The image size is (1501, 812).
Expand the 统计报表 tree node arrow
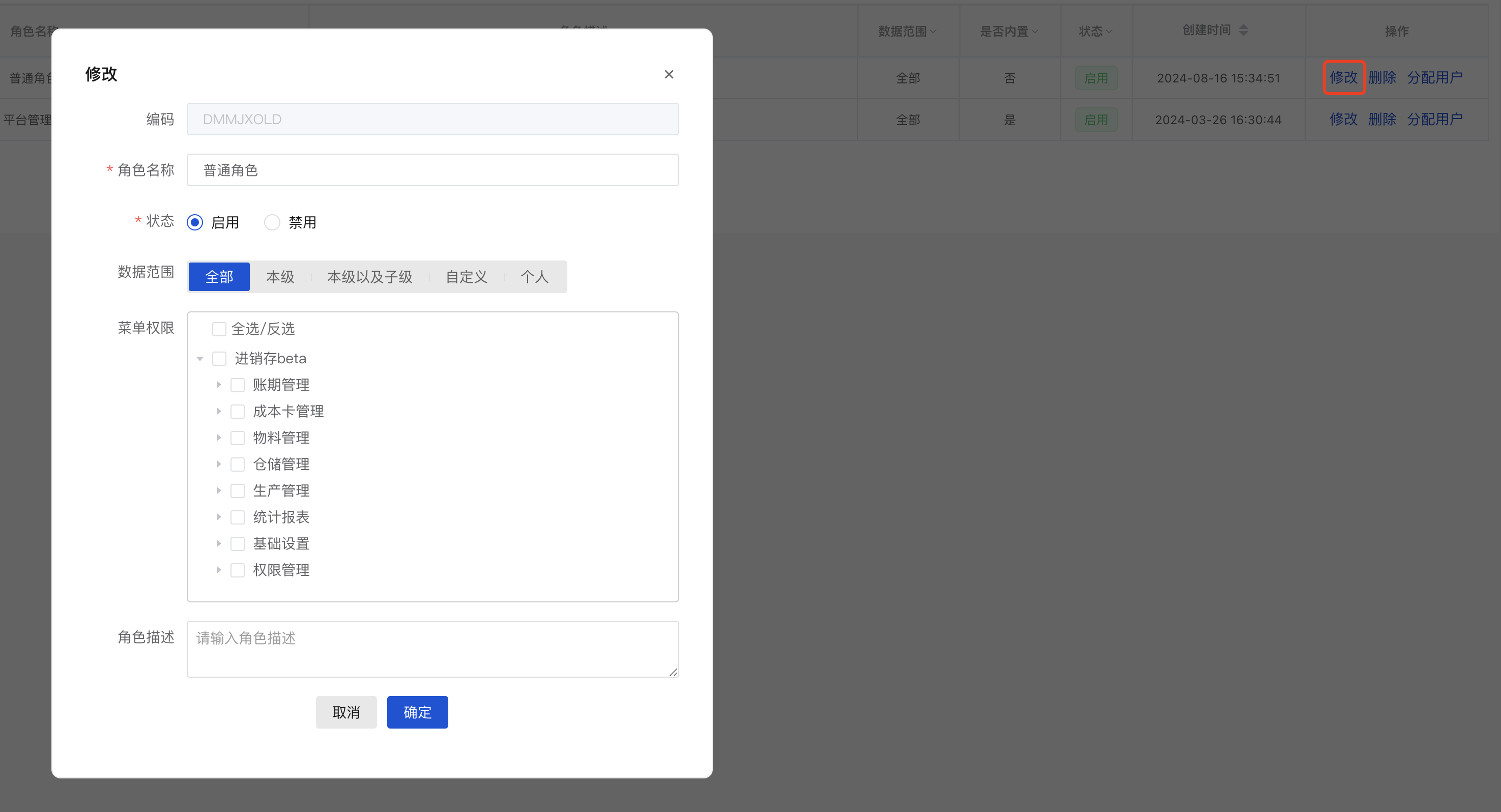point(218,517)
